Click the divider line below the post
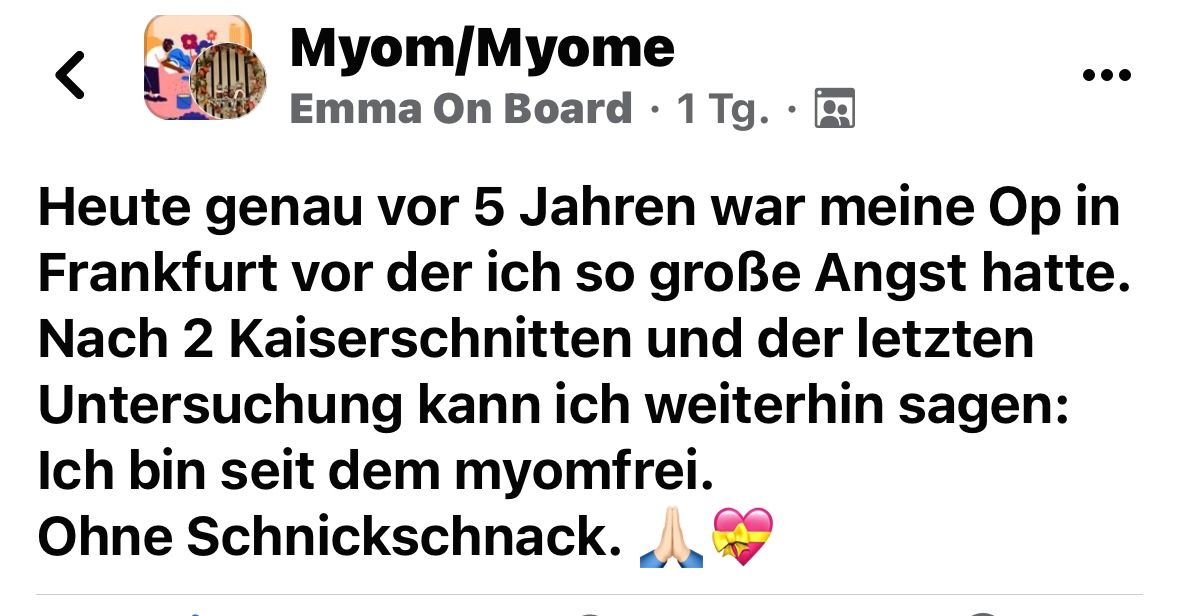The image size is (1179, 616). coord(590,595)
